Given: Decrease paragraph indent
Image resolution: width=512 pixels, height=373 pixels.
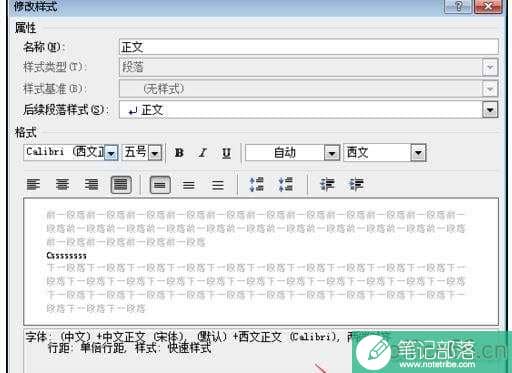Looking at the screenshot, I should tap(327, 184).
